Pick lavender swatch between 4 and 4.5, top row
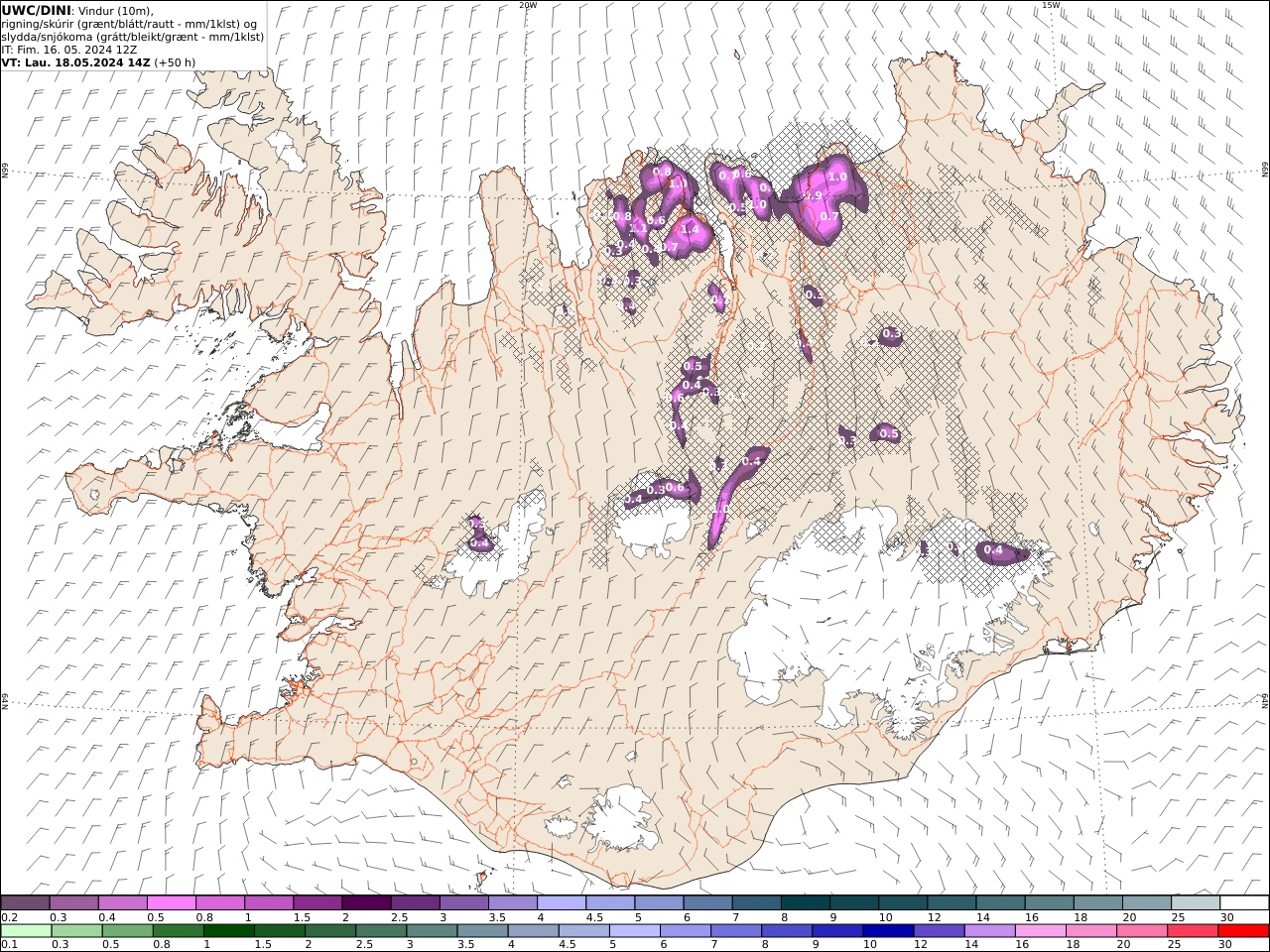The height and width of the screenshot is (952, 1270). coord(562,903)
